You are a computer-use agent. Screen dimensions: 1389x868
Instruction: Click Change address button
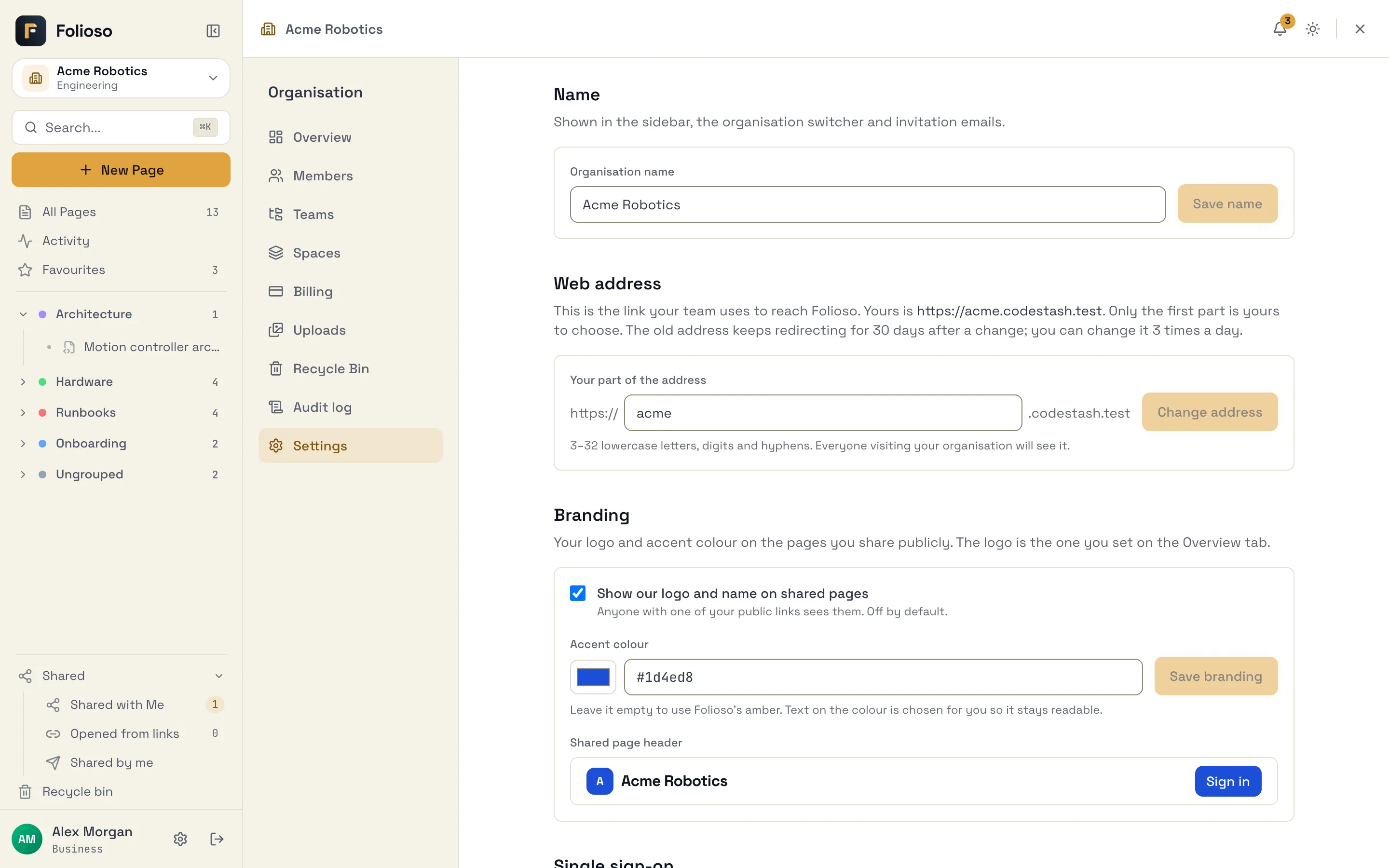[1210, 412]
